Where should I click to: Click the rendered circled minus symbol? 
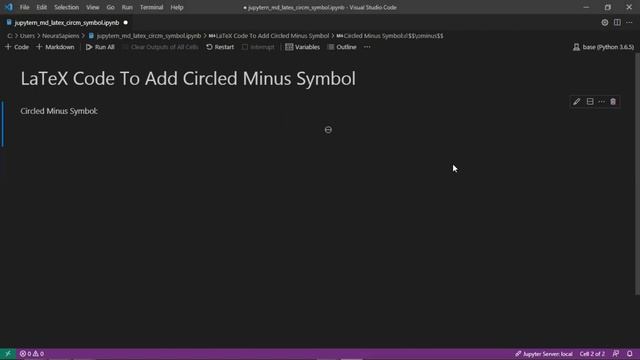point(328,130)
